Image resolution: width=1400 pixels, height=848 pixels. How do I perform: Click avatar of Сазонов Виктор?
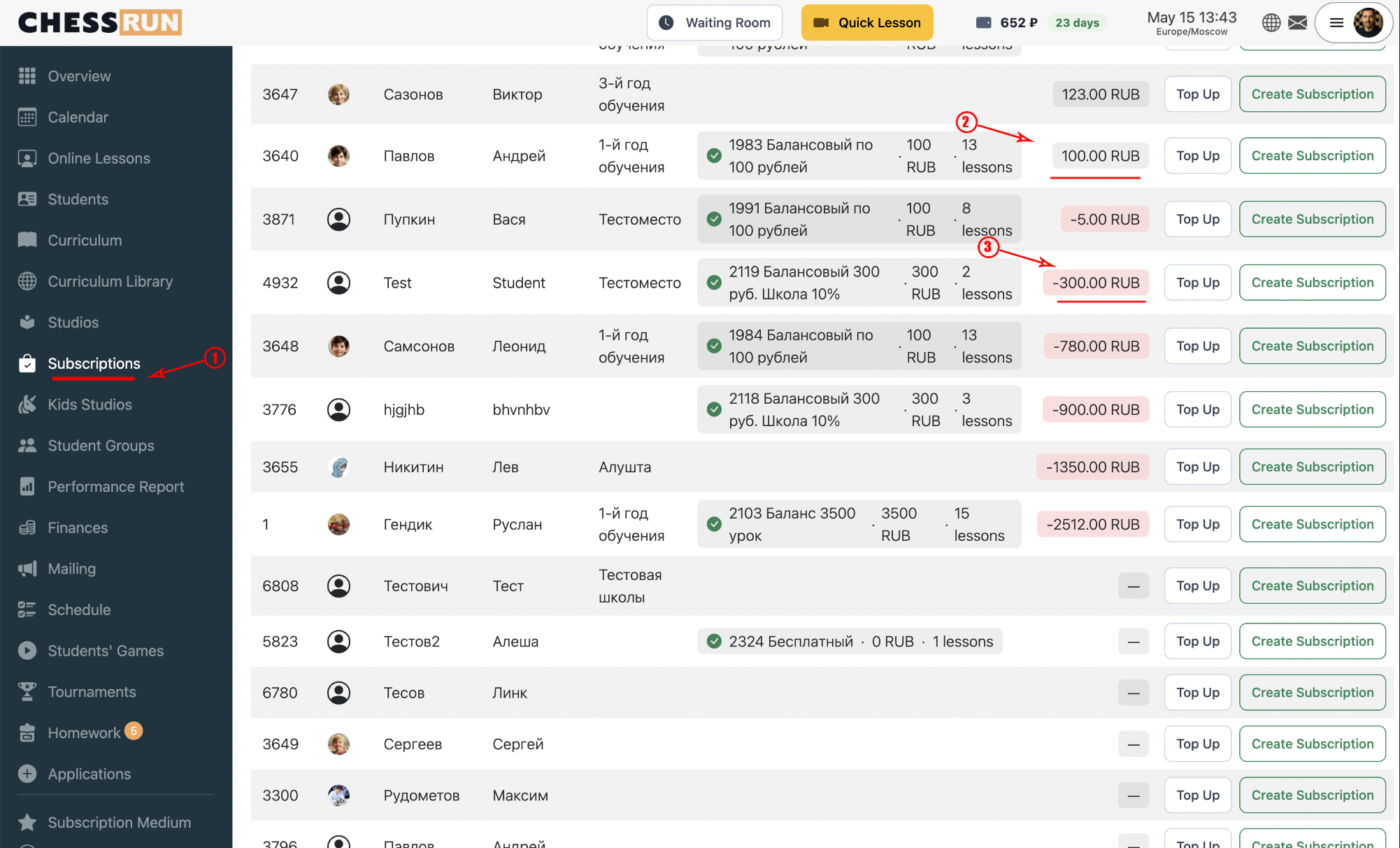(x=339, y=94)
